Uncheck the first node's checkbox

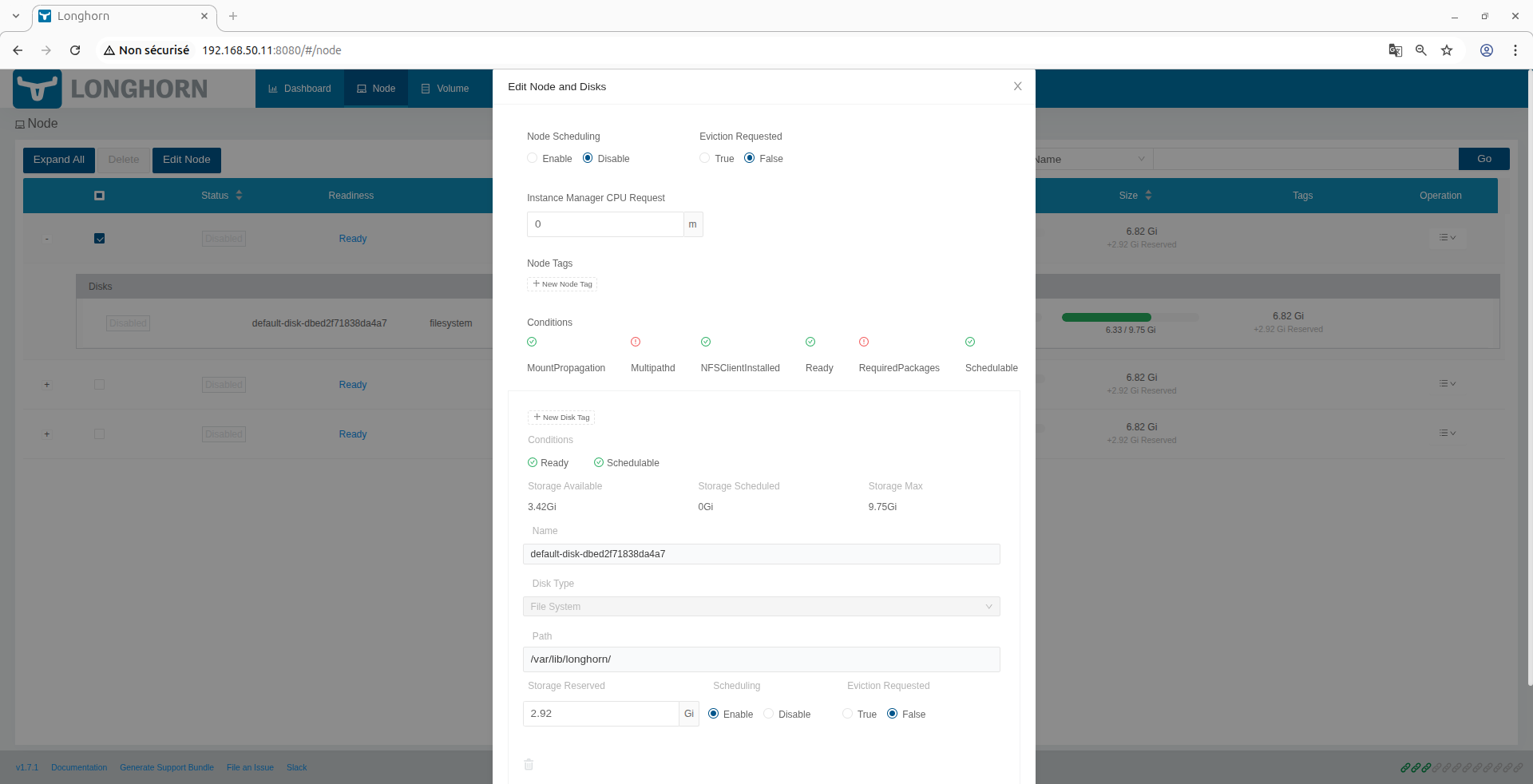[x=99, y=239]
